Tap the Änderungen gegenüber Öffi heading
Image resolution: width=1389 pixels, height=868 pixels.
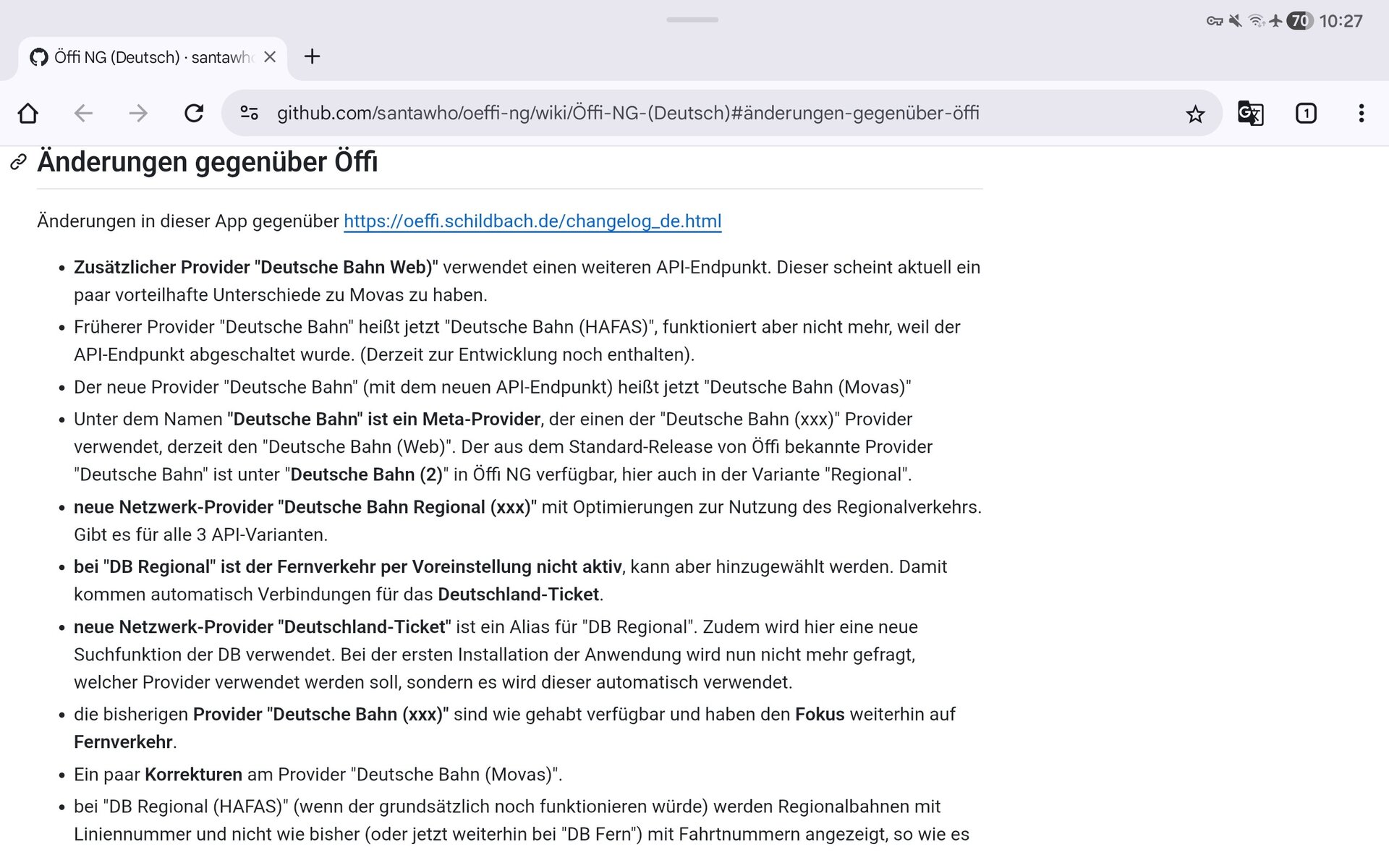click(208, 162)
